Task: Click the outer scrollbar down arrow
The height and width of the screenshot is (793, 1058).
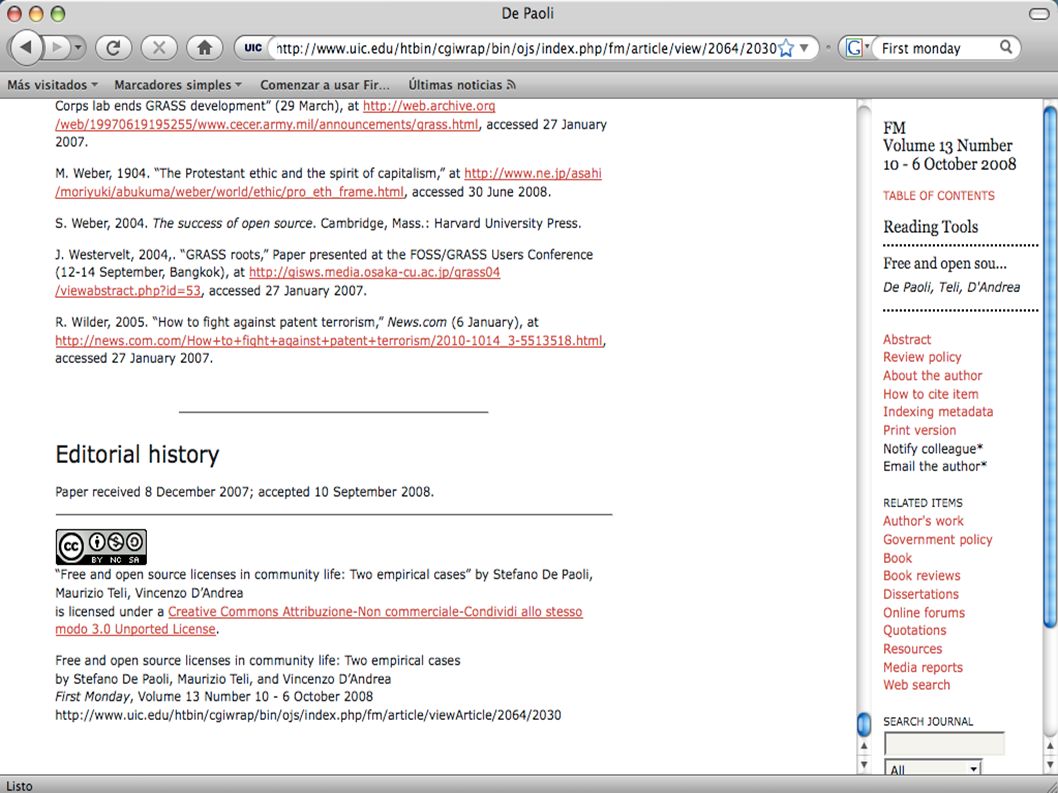Action: pyautogui.click(x=1050, y=764)
